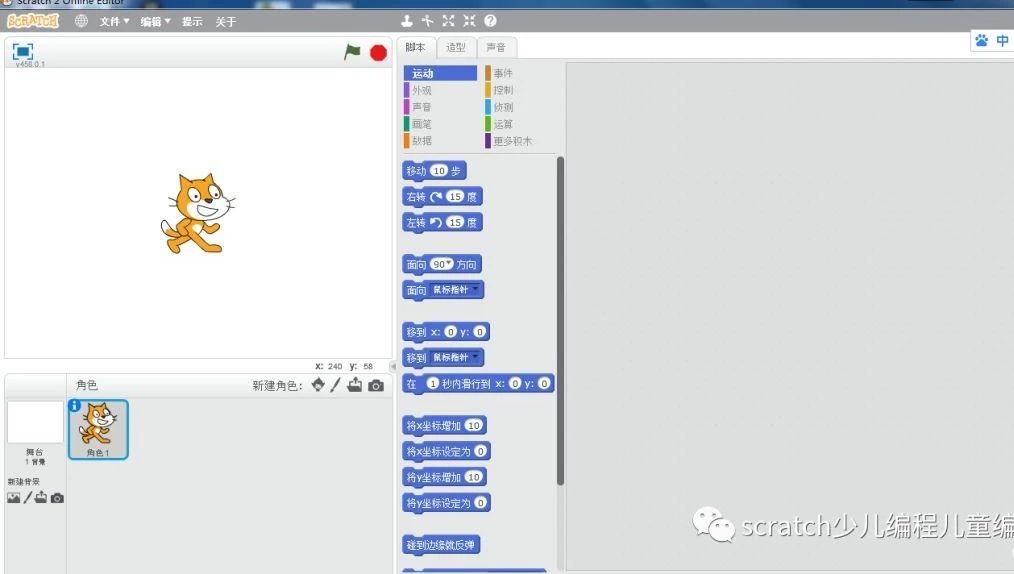Image resolution: width=1014 pixels, height=574 pixels.
Task: Switch to the 脚本 tab
Action: [x=415, y=47]
